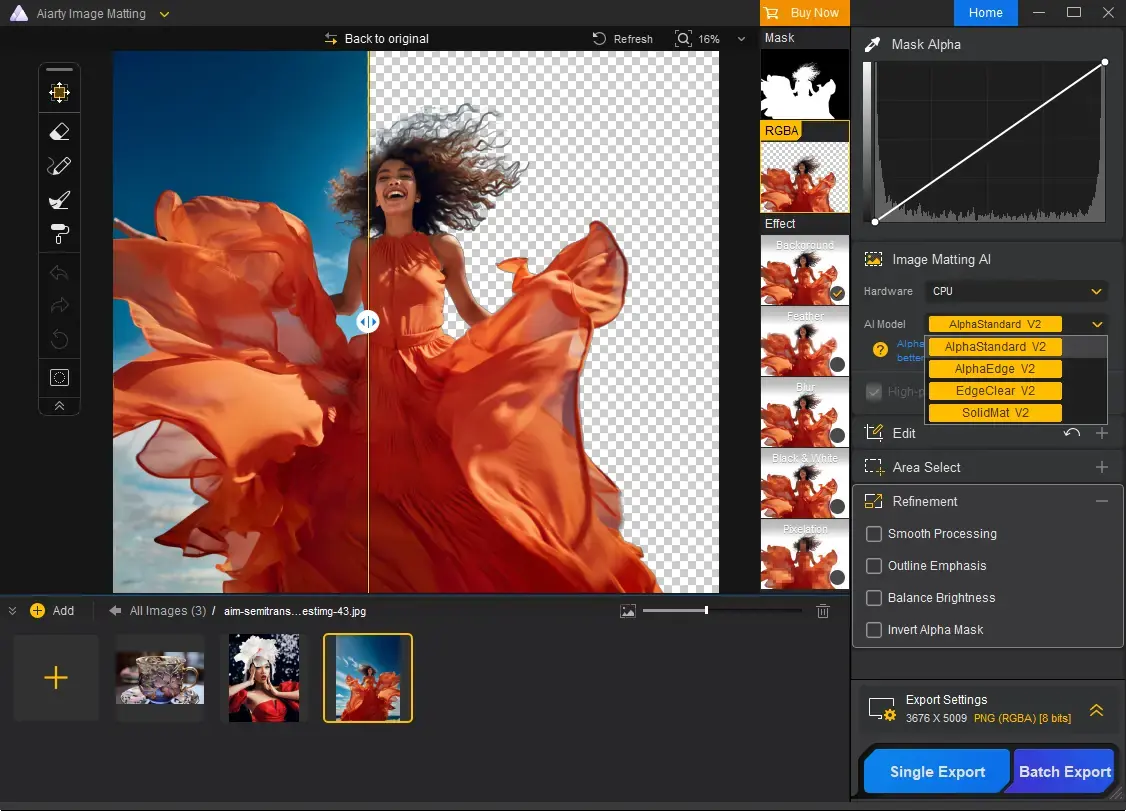
Task: Open the Aiarty Image Matting menu
Action: pyautogui.click(x=163, y=13)
